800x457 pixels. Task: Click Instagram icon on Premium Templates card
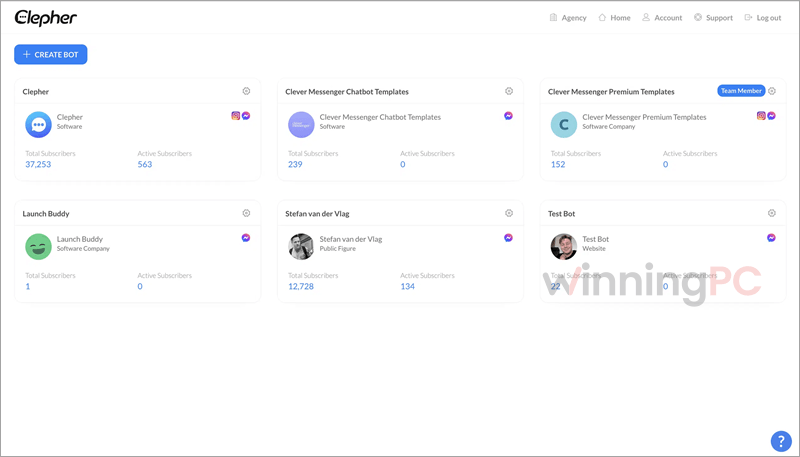[x=761, y=116]
